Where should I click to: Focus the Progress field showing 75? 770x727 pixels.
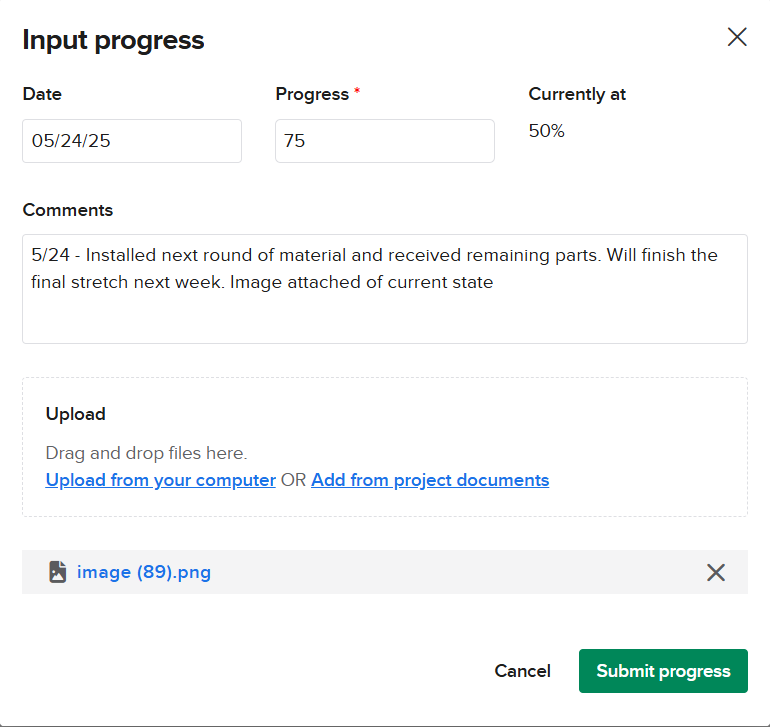pos(384,141)
